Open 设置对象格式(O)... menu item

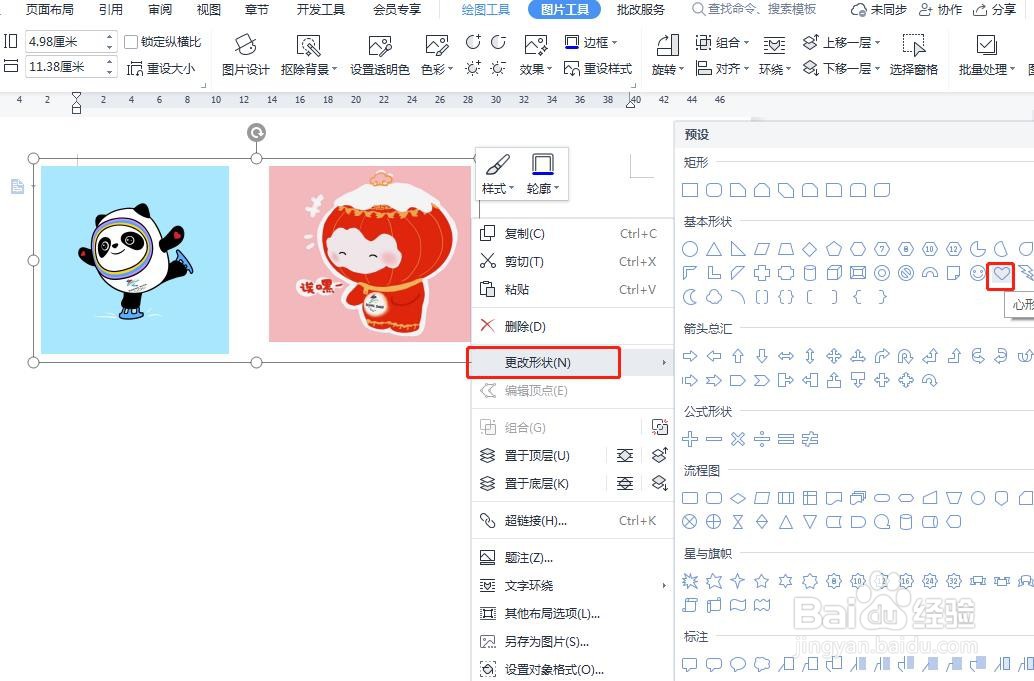pos(572,669)
